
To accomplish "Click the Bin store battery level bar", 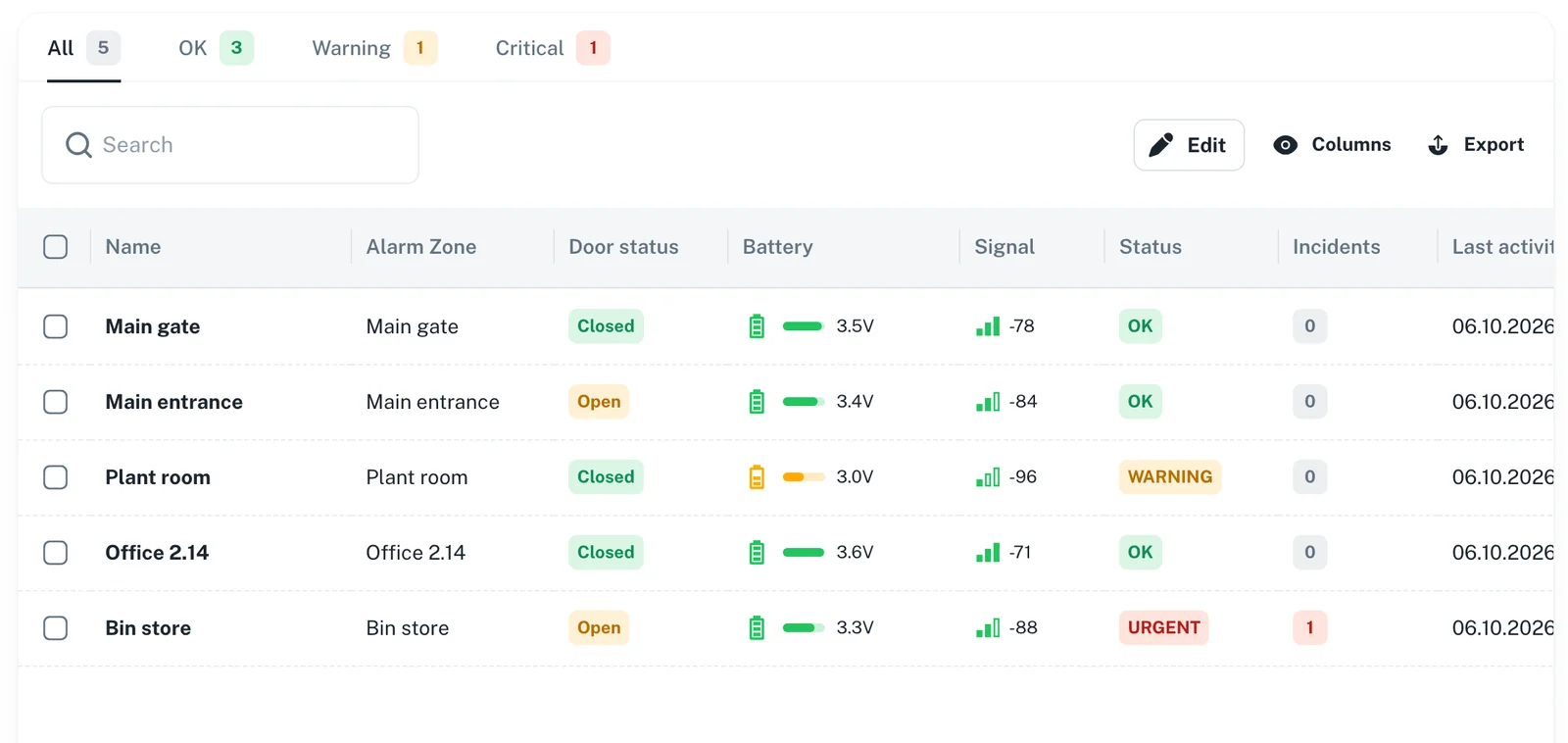I will click(803, 628).
